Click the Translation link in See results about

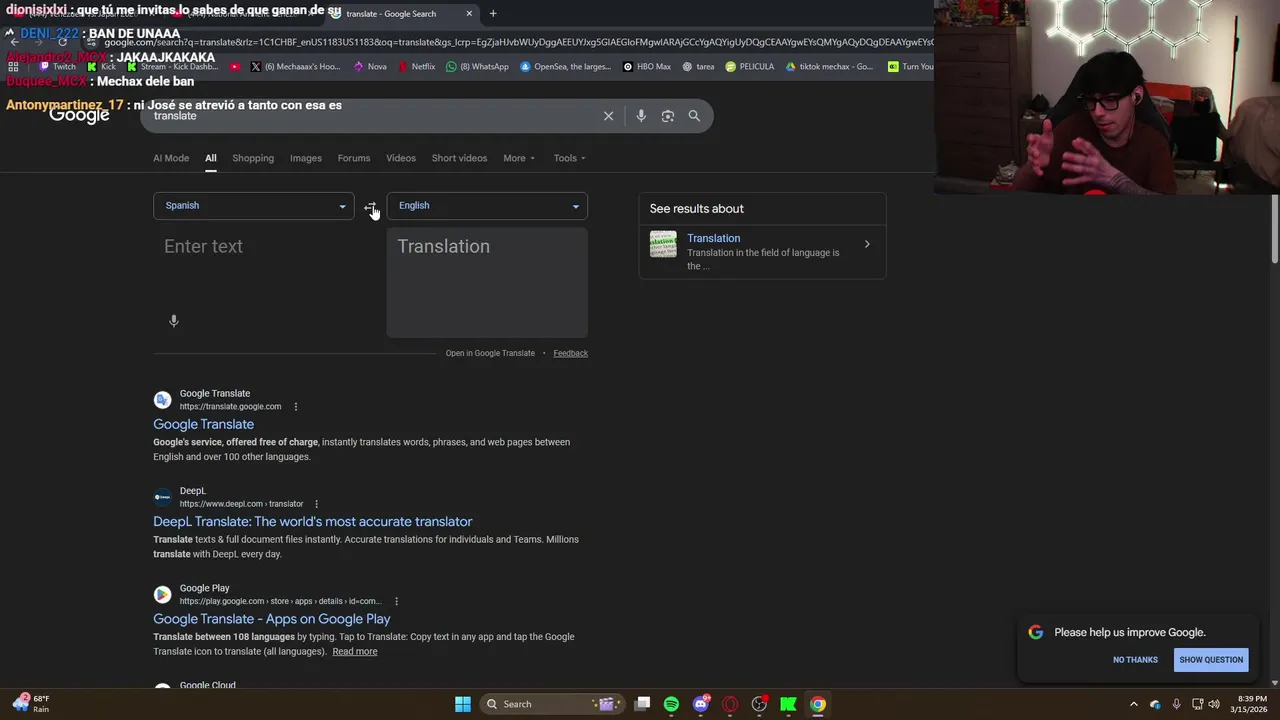[x=713, y=238]
